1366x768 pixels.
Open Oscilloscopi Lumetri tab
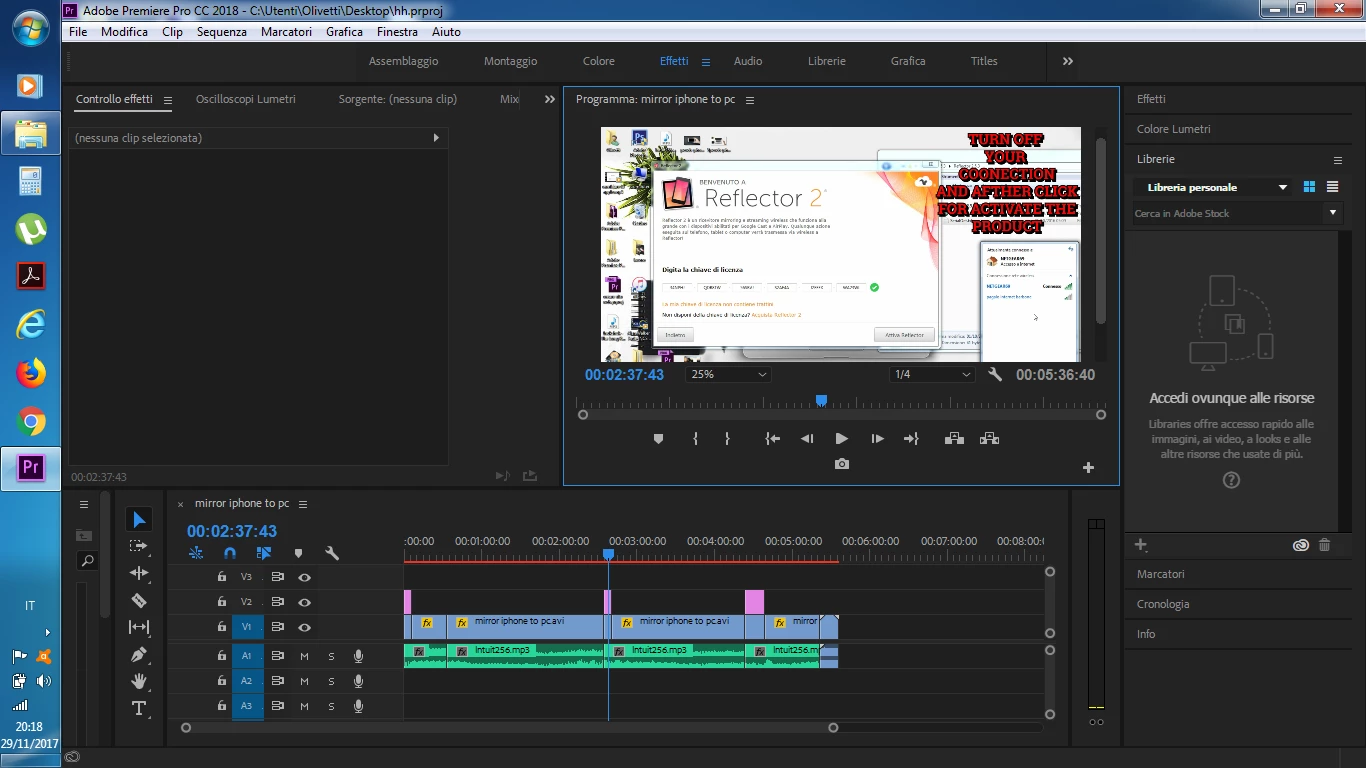point(246,99)
